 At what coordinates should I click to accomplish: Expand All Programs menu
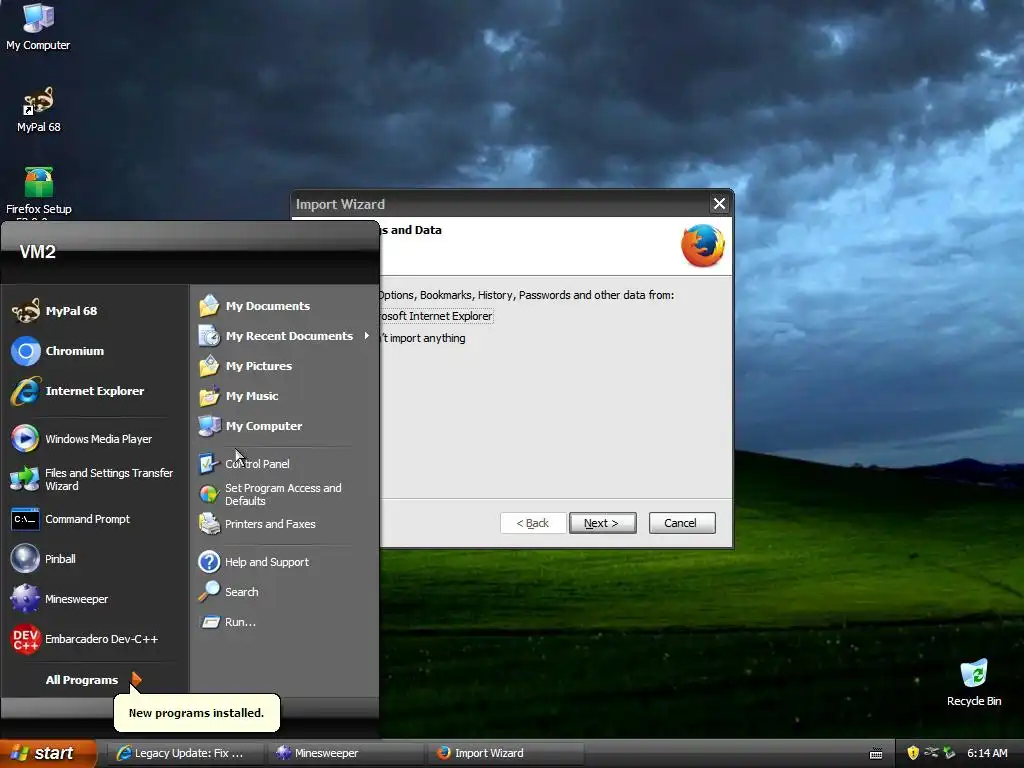93,680
